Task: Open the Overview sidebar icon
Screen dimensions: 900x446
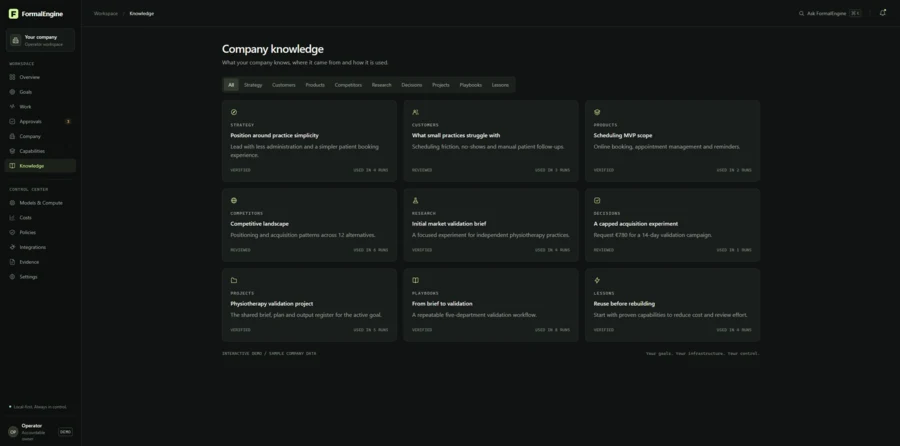Action: pos(12,77)
